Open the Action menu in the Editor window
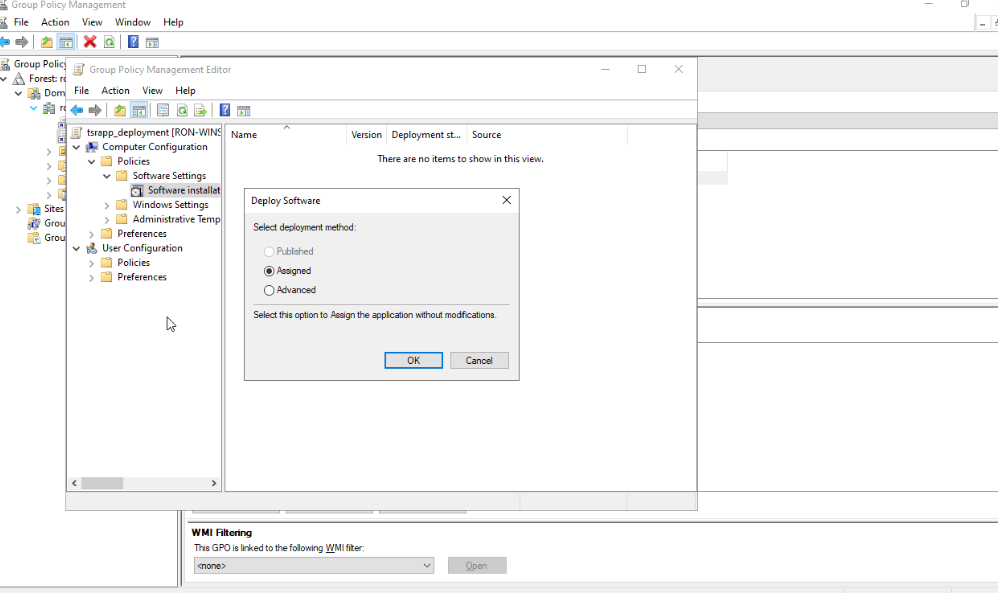Image resolution: width=998 pixels, height=593 pixels. pyautogui.click(x=115, y=90)
